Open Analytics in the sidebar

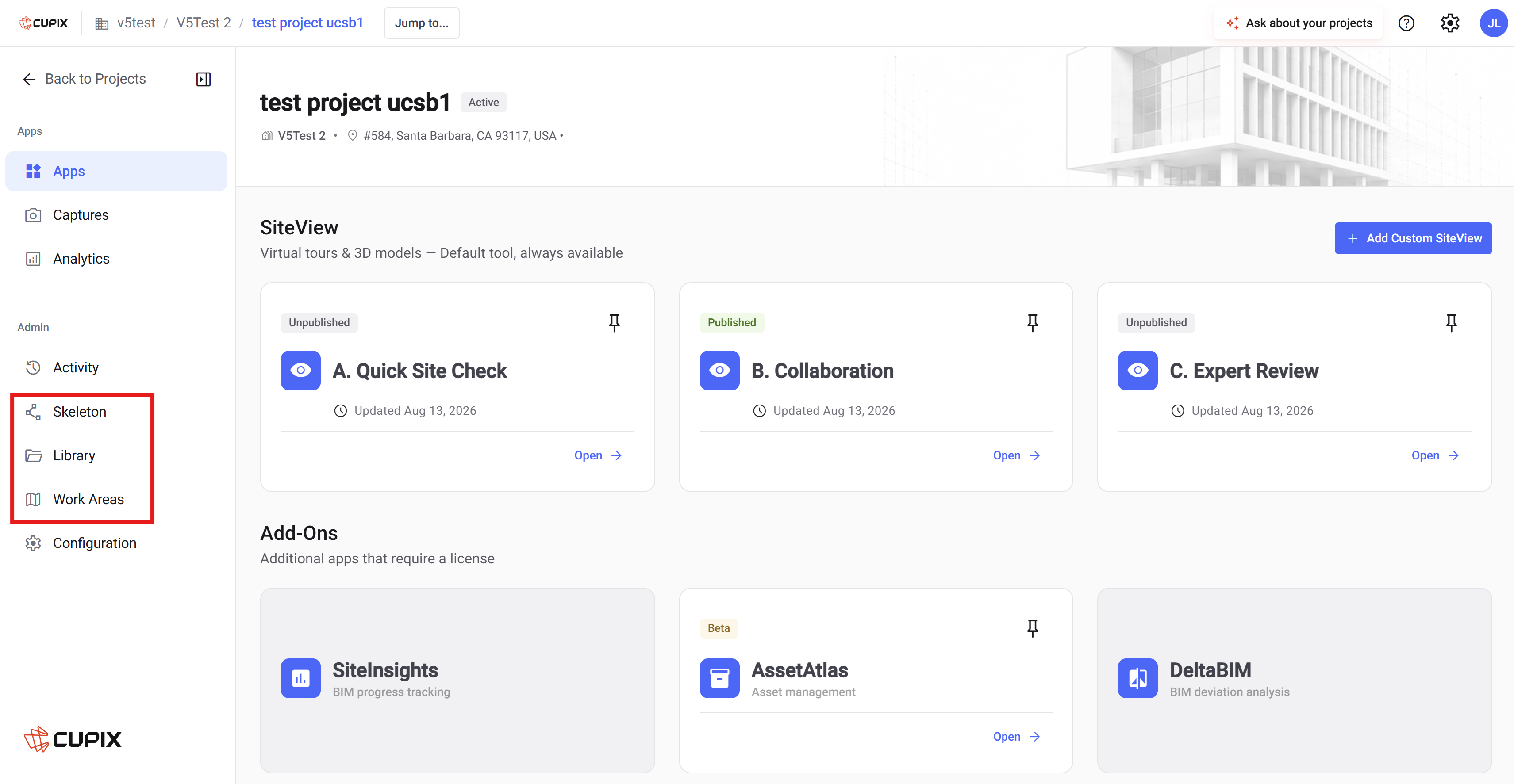(116, 258)
